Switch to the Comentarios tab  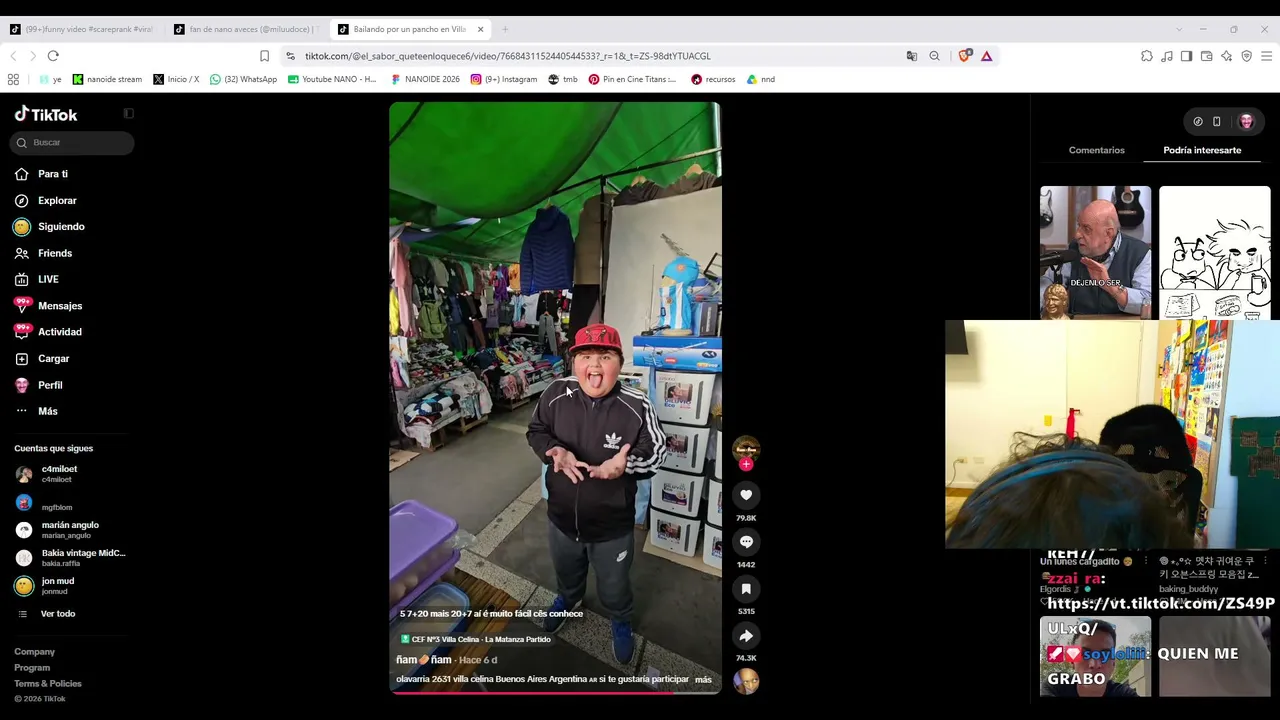(x=1097, y=150)
